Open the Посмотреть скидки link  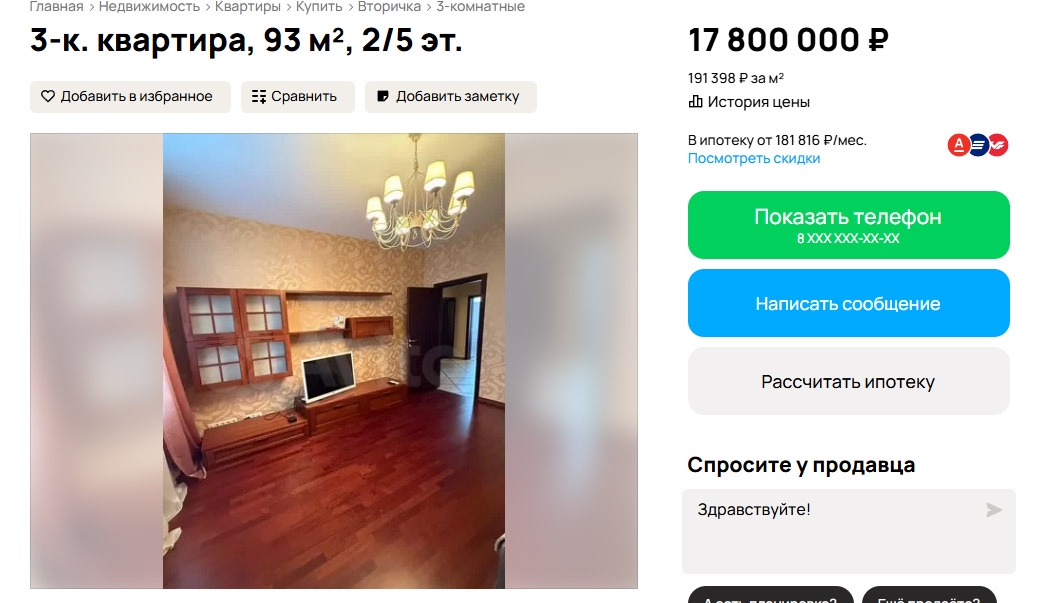(x=754, y=158)
